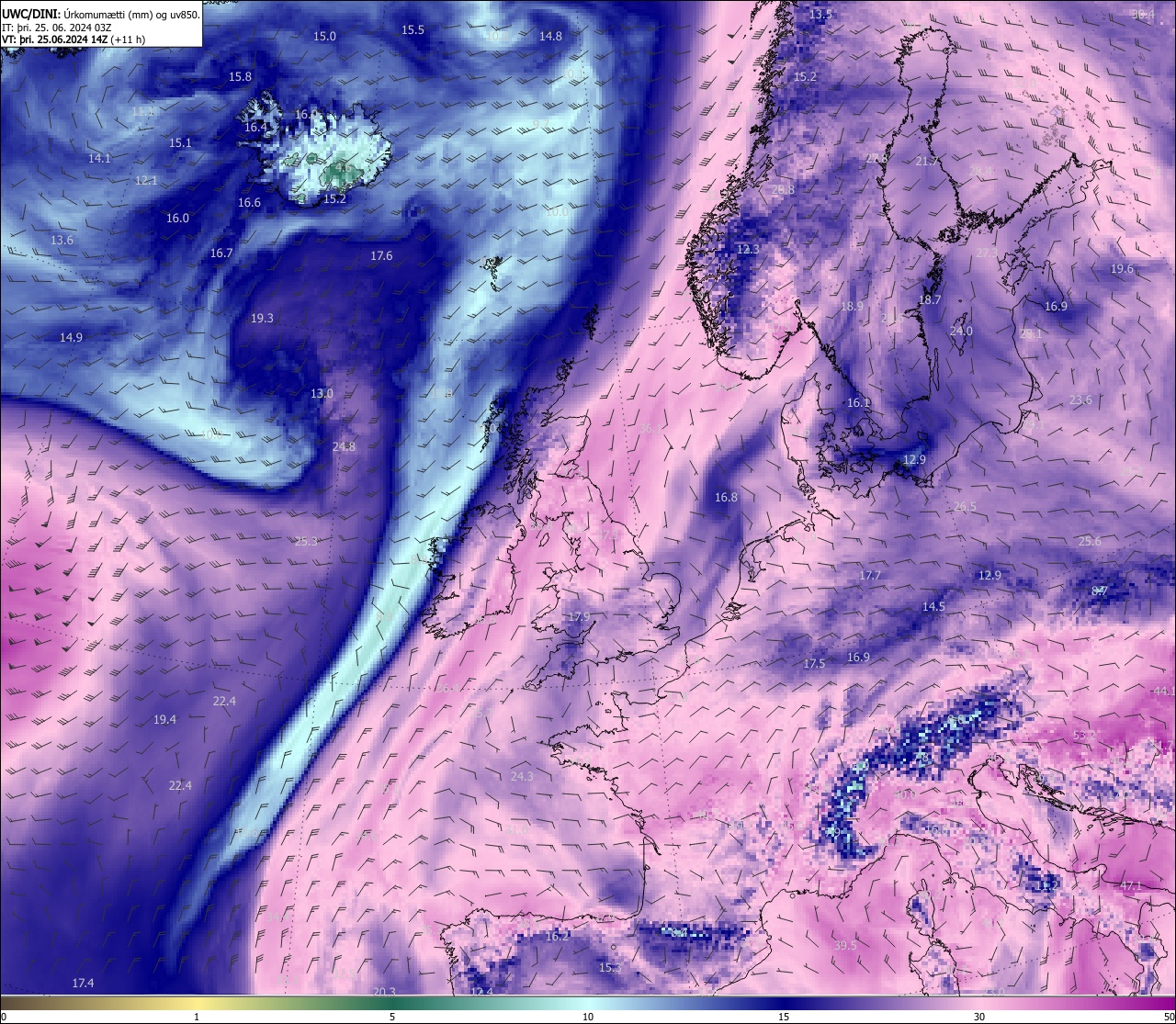This screenshot has height=1024, width=1176.
Task: Click the '14.5' value label
Action: click(933, 606)
